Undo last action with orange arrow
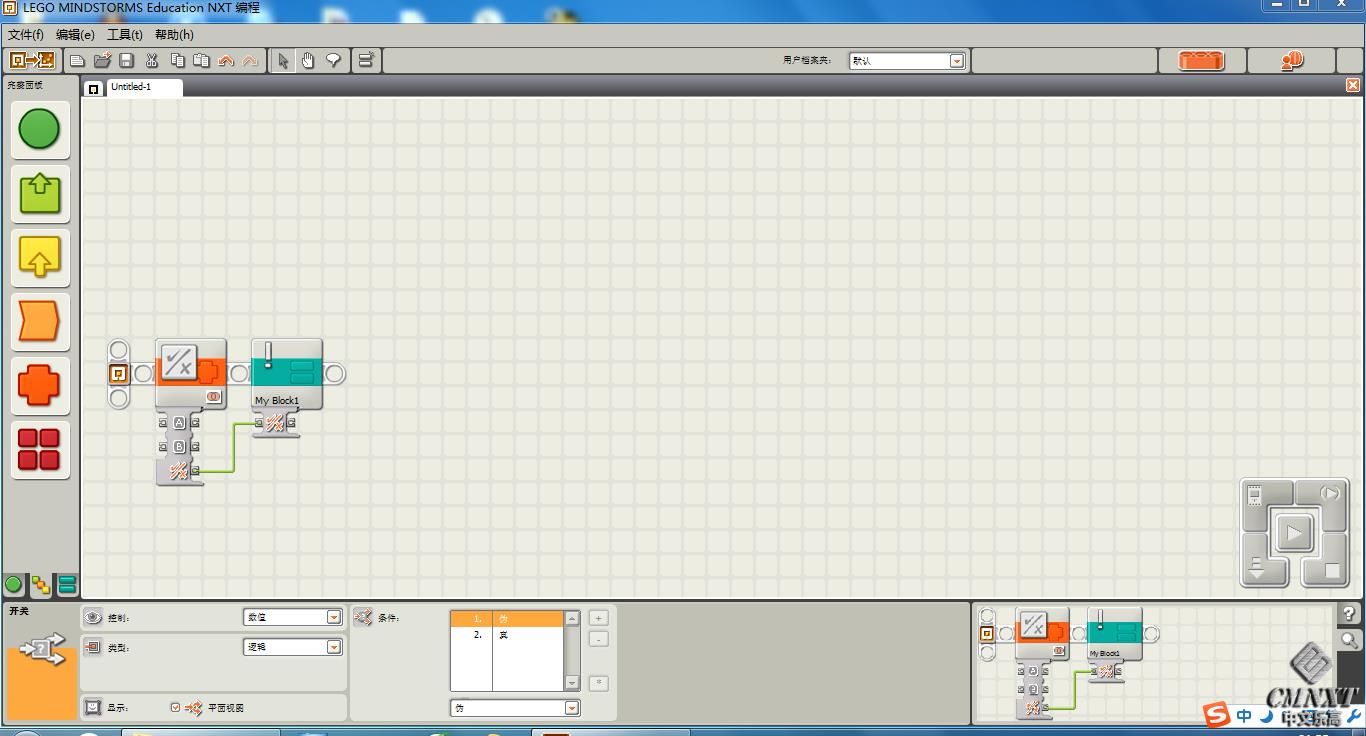This screenshot has height=736, width=1366. click(226, 61)
